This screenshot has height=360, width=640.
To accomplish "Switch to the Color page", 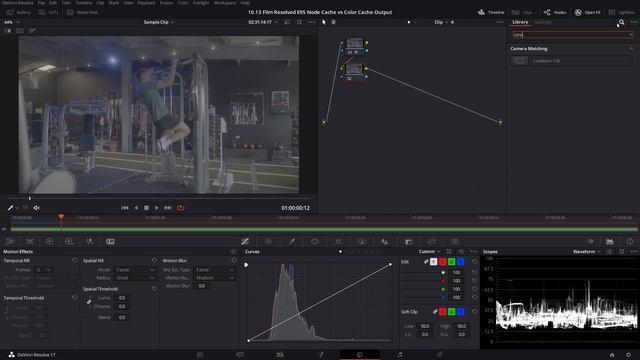I will [x=360, y=355].
